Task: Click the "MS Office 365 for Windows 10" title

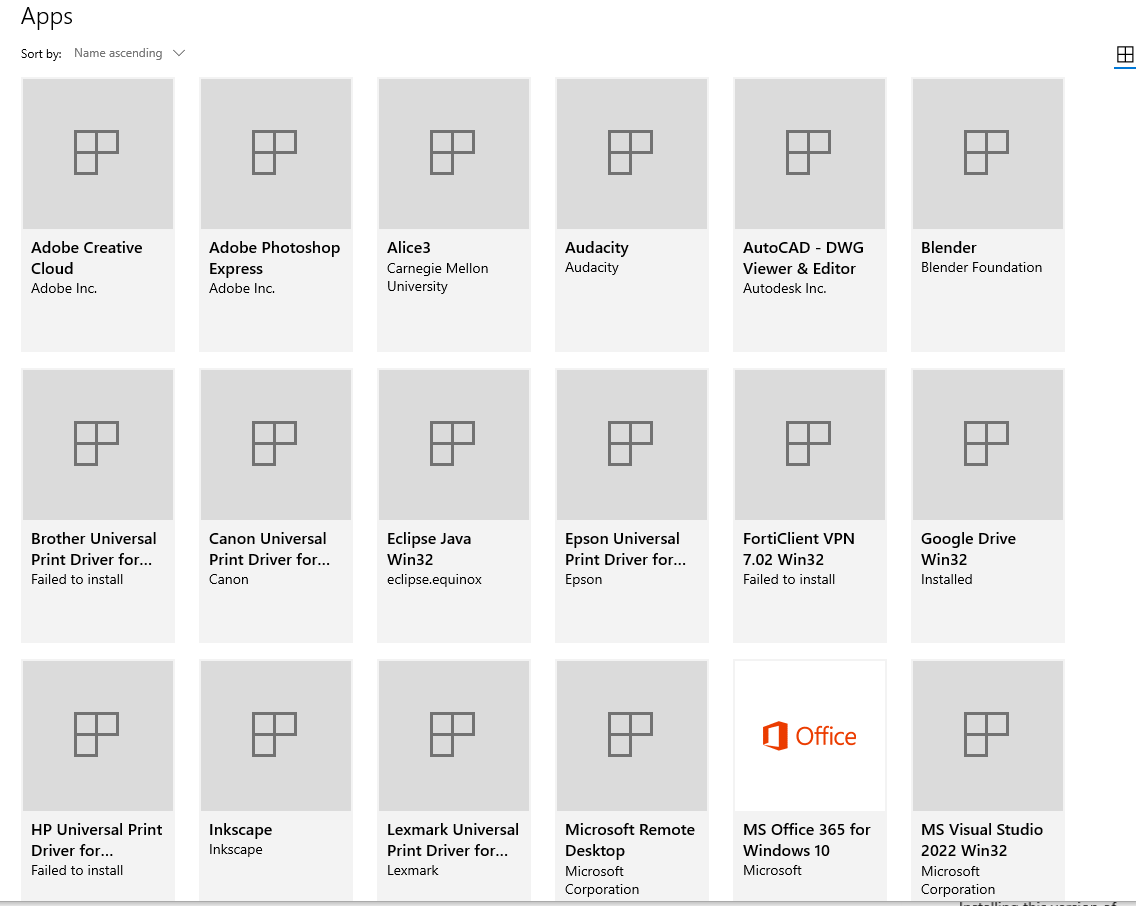Action: (x=806, y=840)
